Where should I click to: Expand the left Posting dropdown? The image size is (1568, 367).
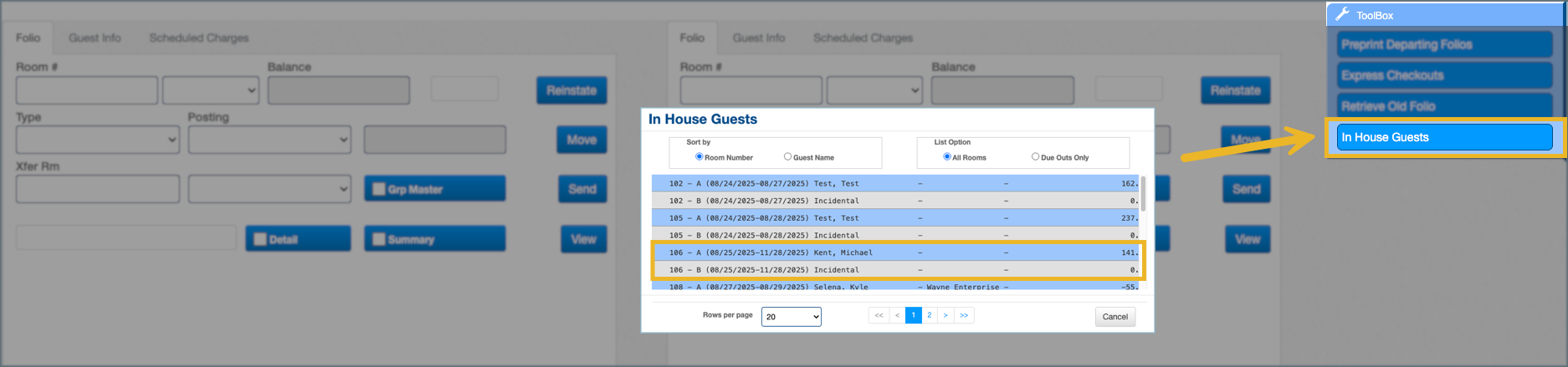pos(269,140)
